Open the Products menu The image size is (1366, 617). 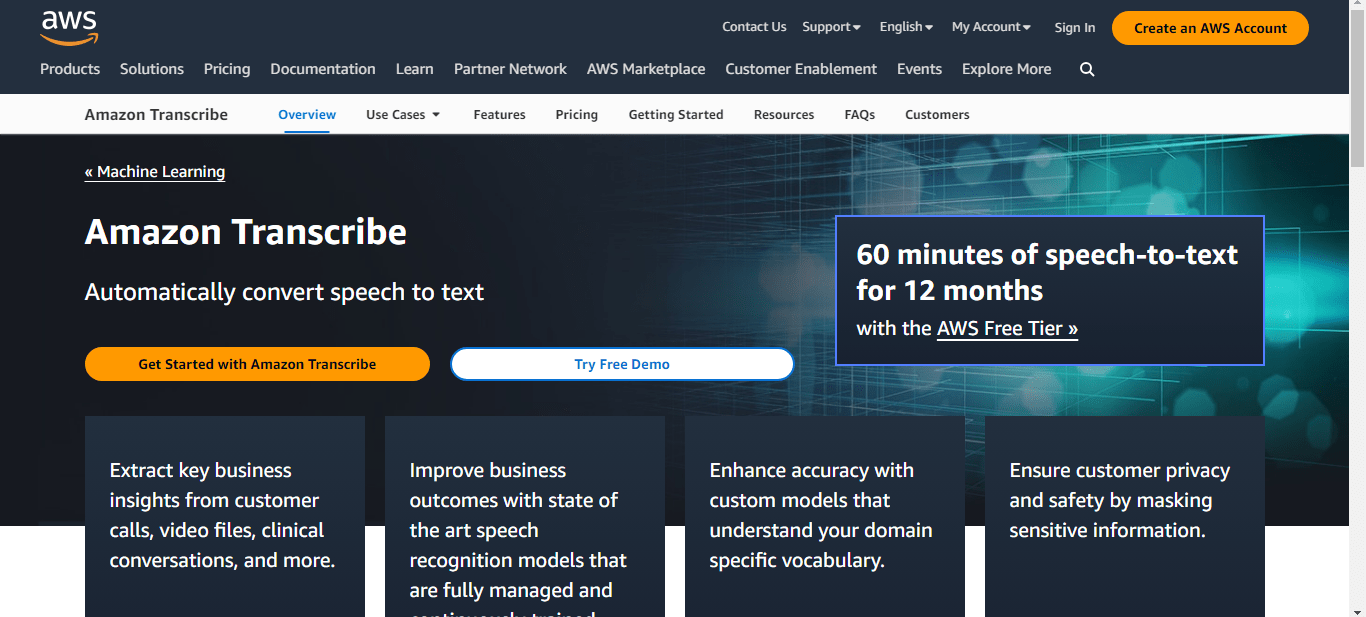pyautogui.click(x=70, y=69)
